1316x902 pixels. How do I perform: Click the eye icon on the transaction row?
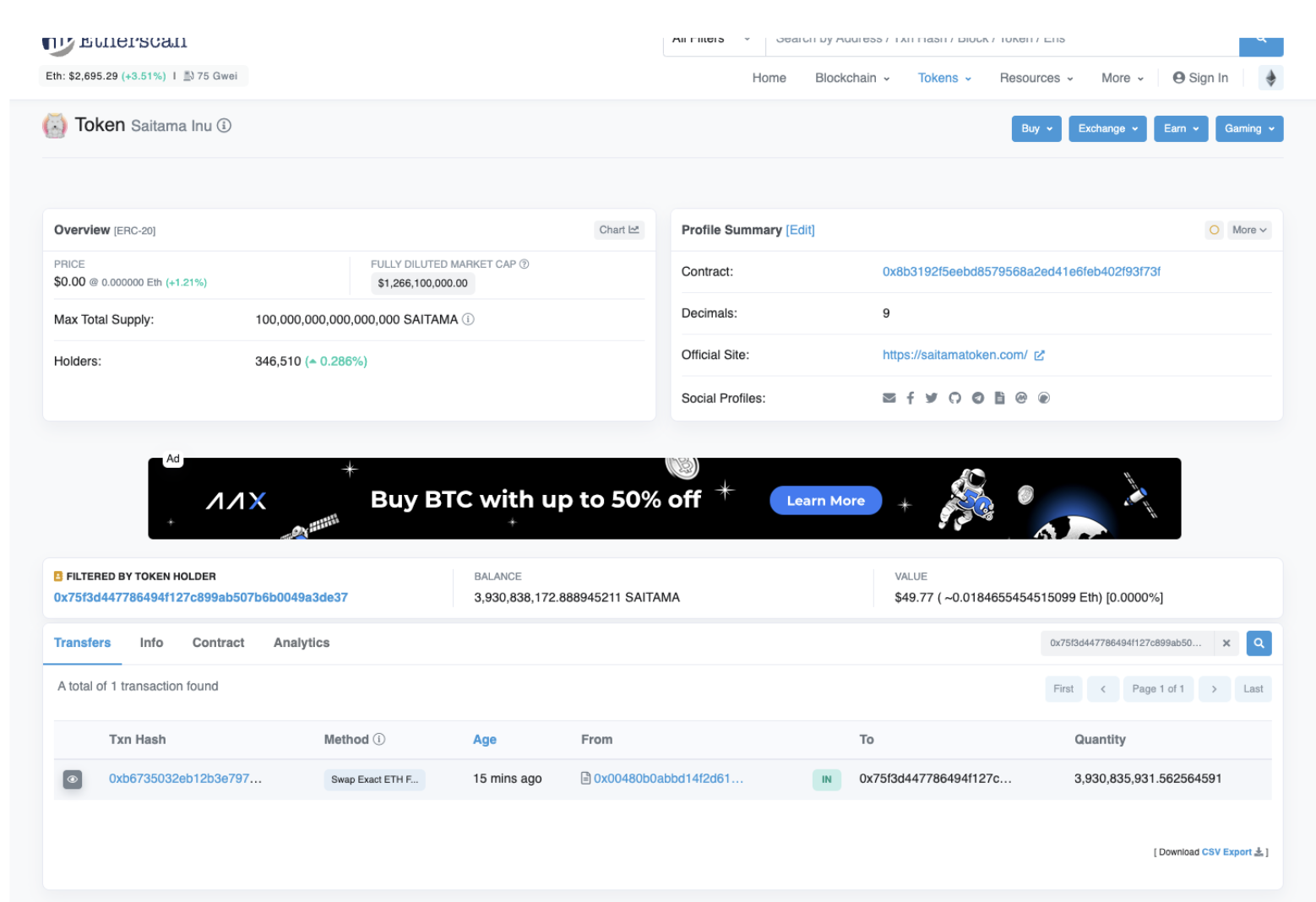pos(73,779)
